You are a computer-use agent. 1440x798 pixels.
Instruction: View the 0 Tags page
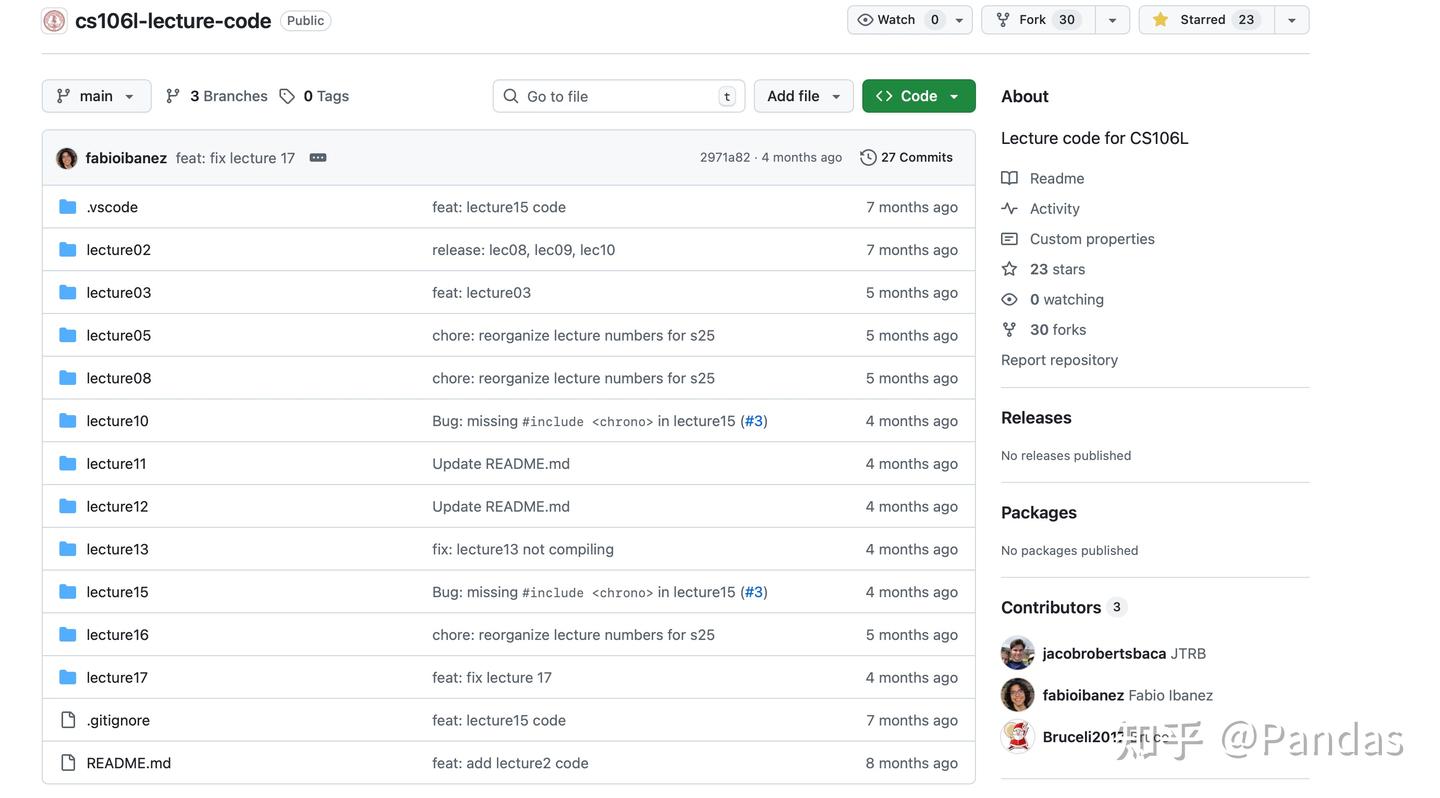pos(314,96)
